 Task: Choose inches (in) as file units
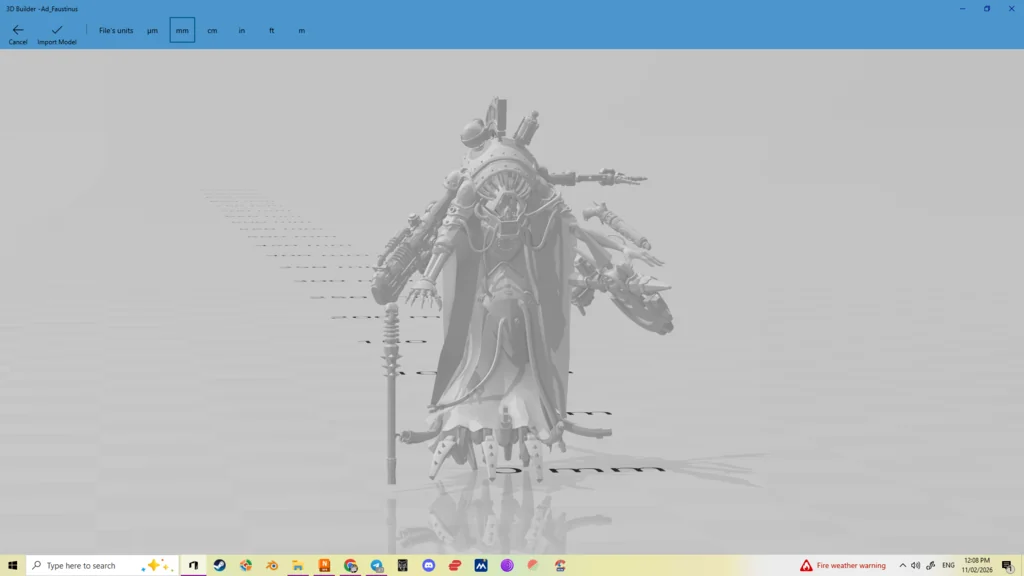pos(242,31)
